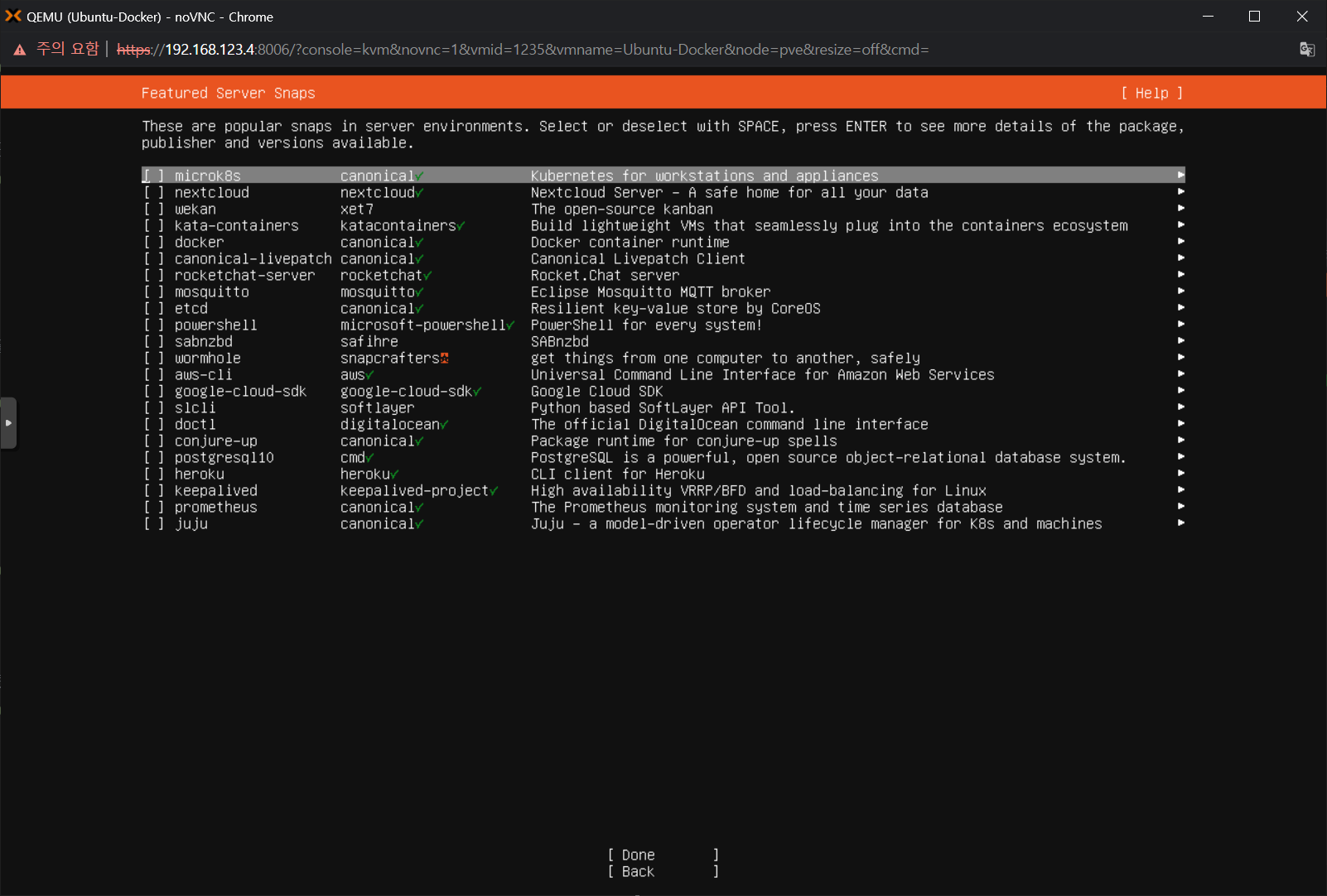Show details arrow for conjure-up row
This screenshot has height=896, width=1327.
pyautogui.click(x=1181, y=440)
